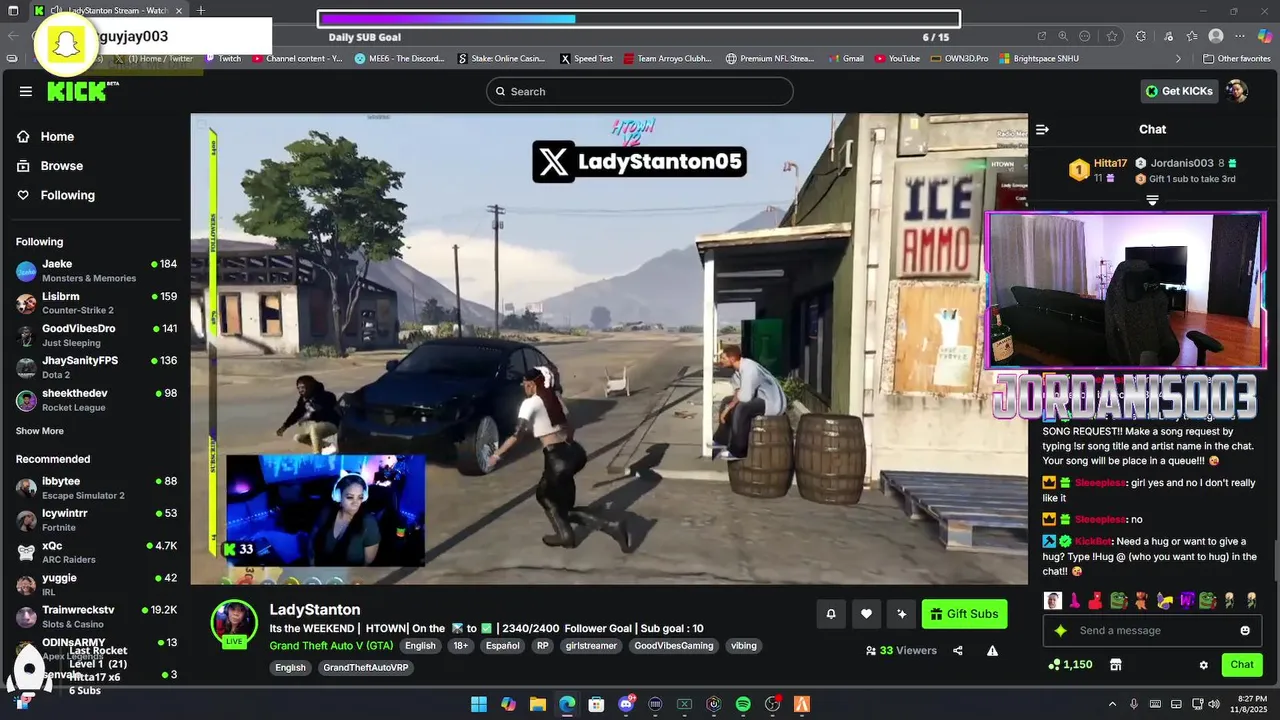The width and height of the screenshot is (1280, 720).
Task: Open the recommended ibbytee channel
Action: 96,488
